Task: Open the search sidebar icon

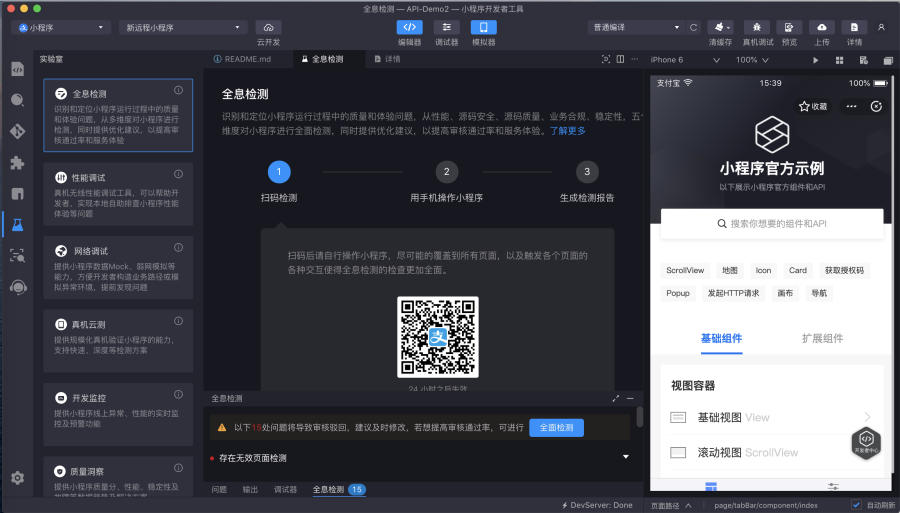Action: point(17,100)
